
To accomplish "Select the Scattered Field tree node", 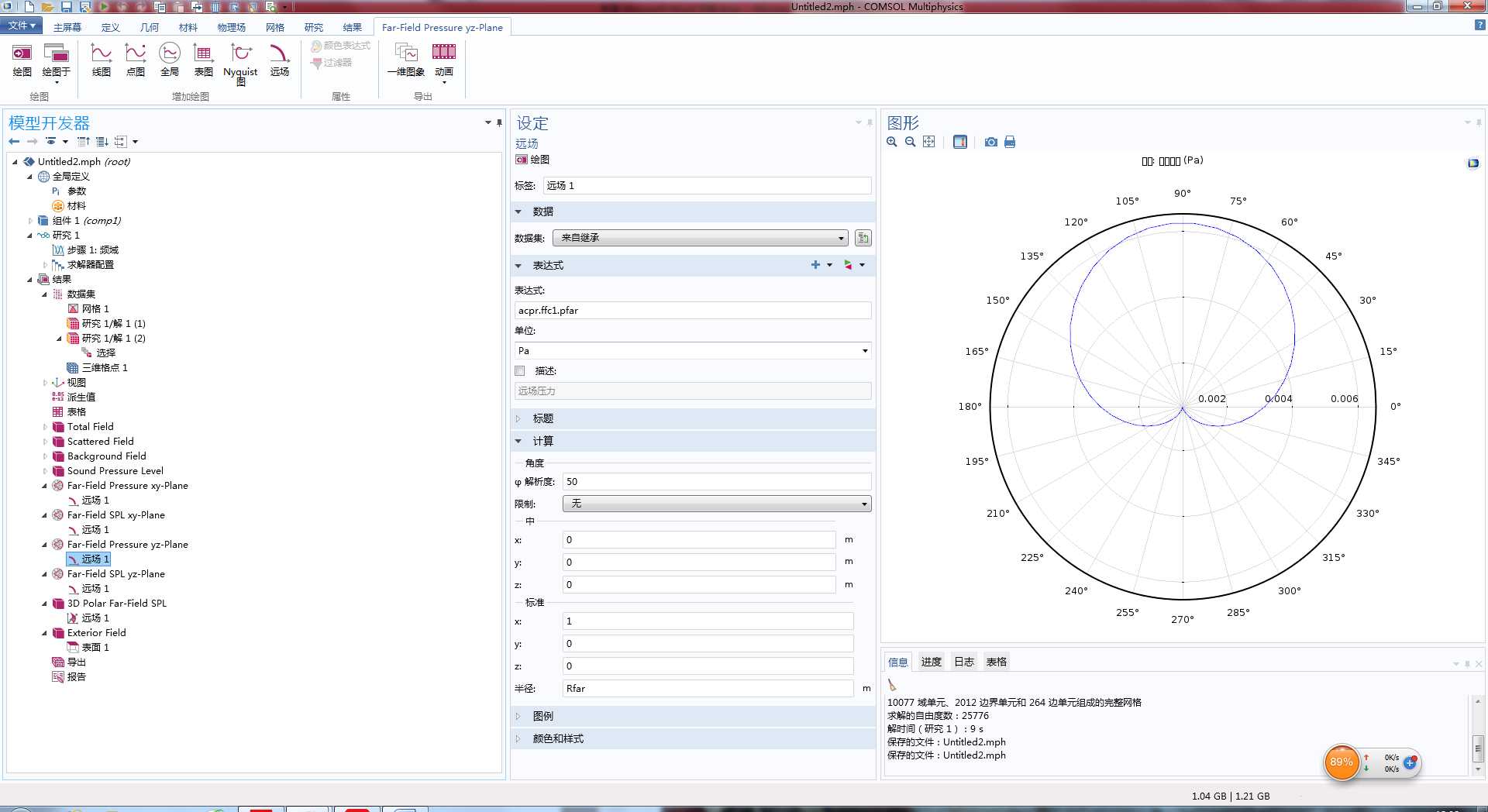I will (100, 442).
